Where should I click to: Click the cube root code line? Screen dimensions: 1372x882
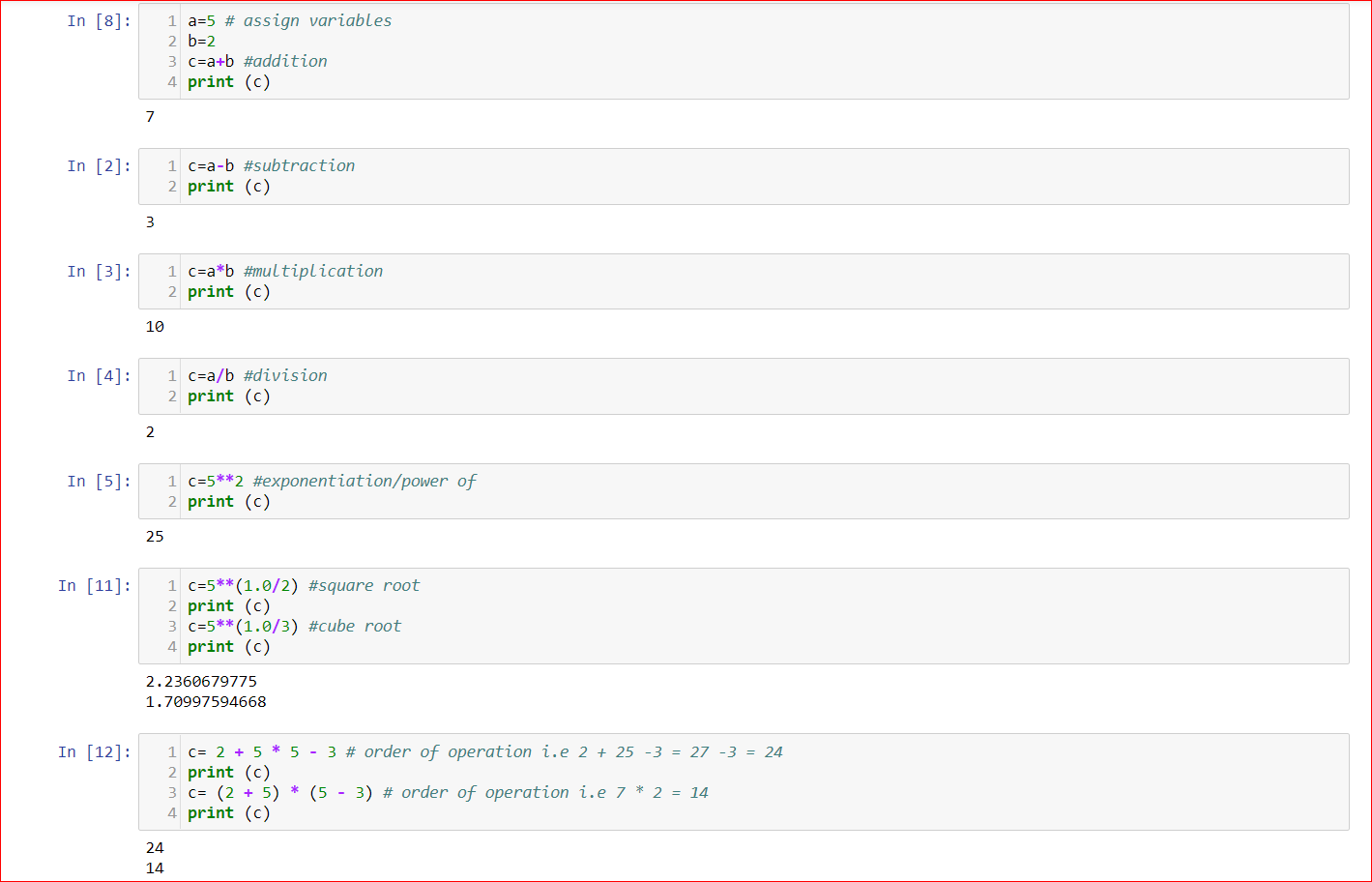pyautogui.click(x=294, y=627)
